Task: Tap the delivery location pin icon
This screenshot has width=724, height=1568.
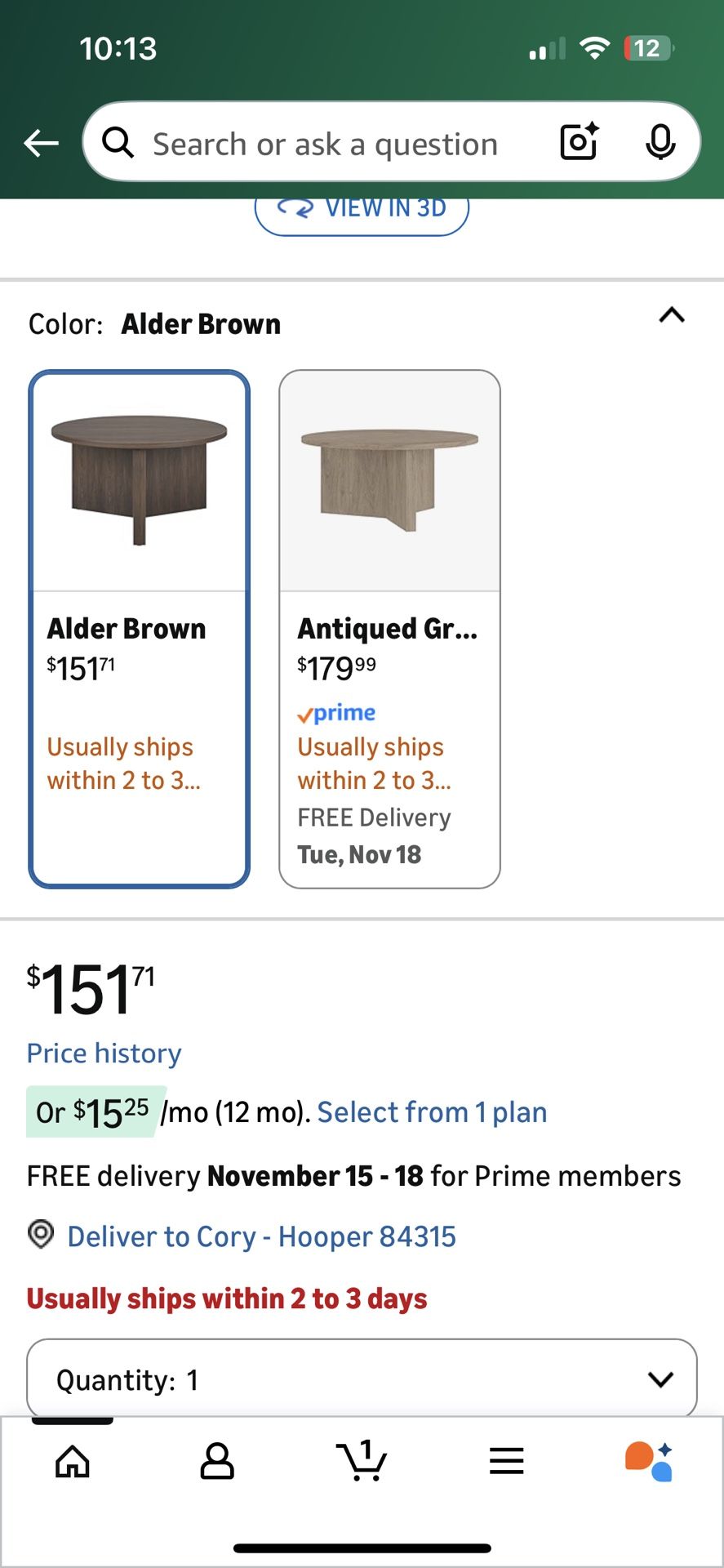Action: click(40, 1236)
